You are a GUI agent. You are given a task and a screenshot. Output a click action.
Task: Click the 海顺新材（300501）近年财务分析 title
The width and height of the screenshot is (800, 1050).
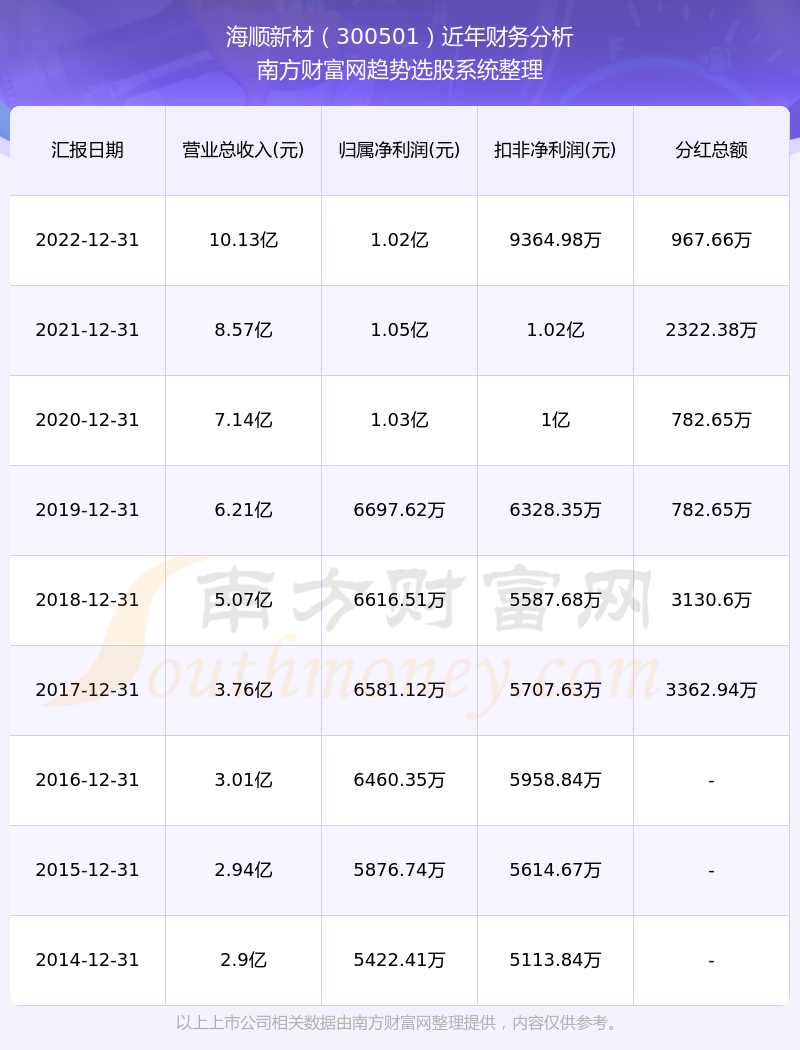point(400,37)
